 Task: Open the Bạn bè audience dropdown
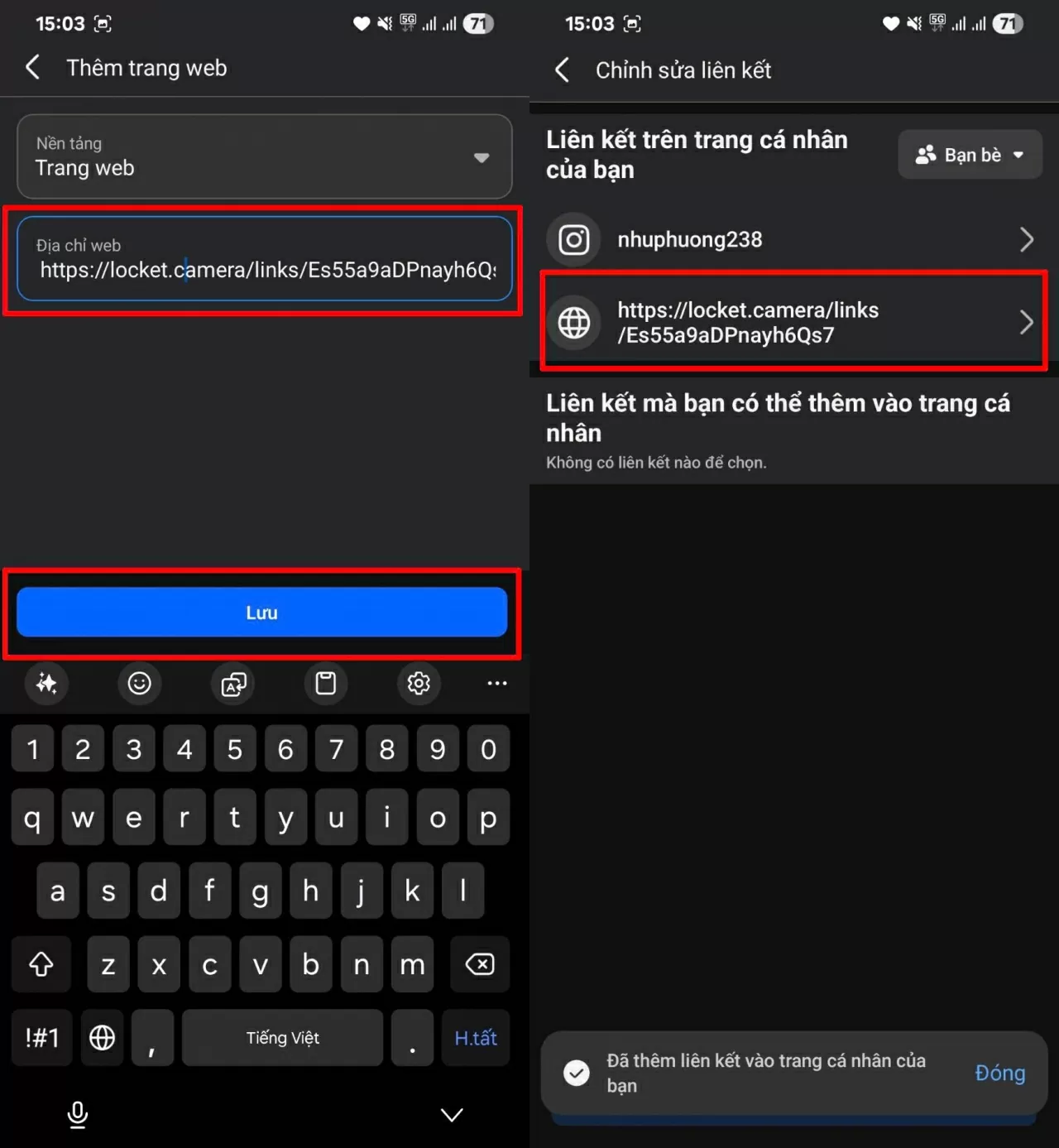point(970,155)
